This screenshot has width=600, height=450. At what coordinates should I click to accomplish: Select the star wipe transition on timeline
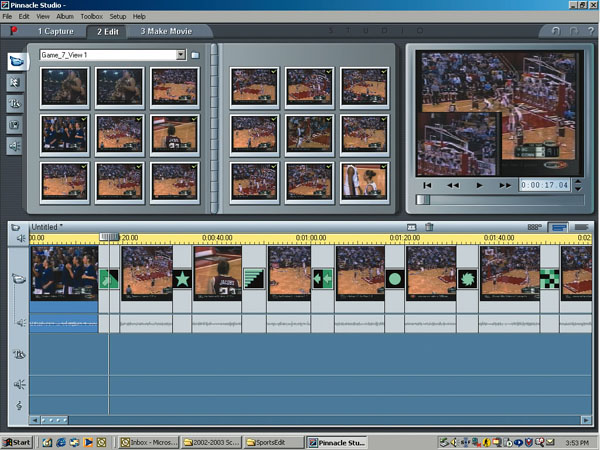(x=182, y=279)
